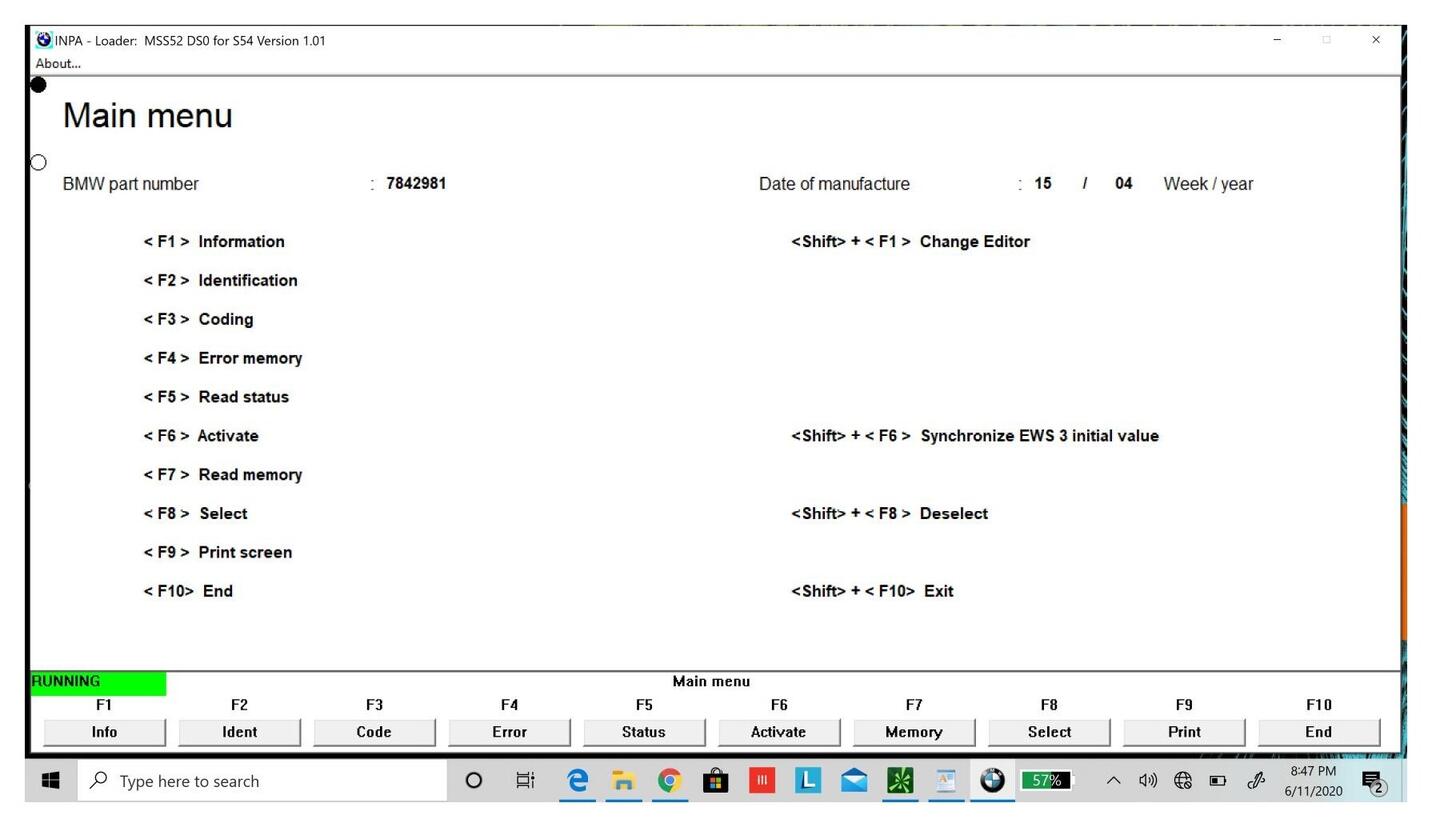This screenshot has height=823, width=1440.
Task: Click the Windows search box
Action: tap(262, 781)
